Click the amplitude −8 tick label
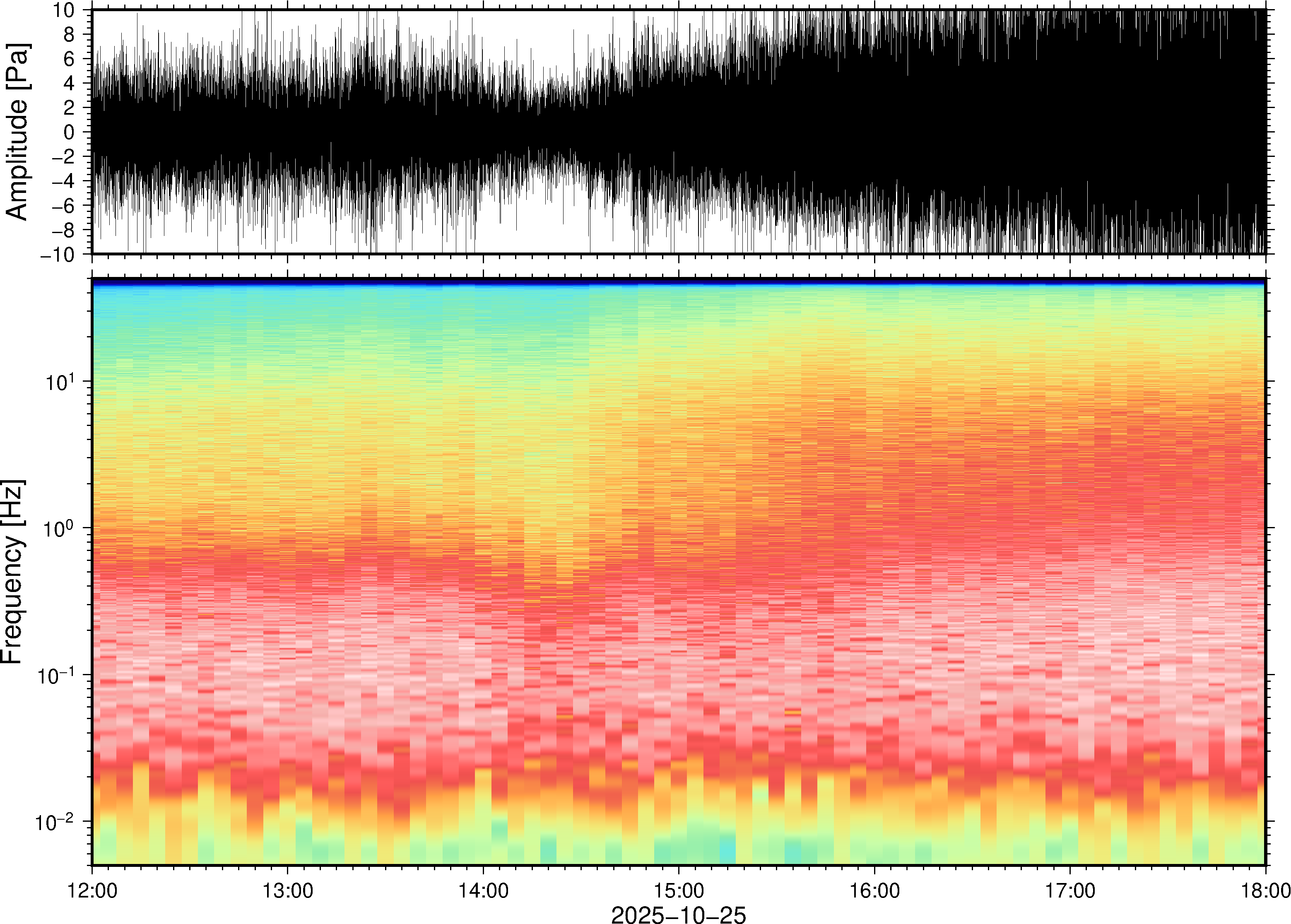The width and height of the screenshot is (1291, 924). 63,231
